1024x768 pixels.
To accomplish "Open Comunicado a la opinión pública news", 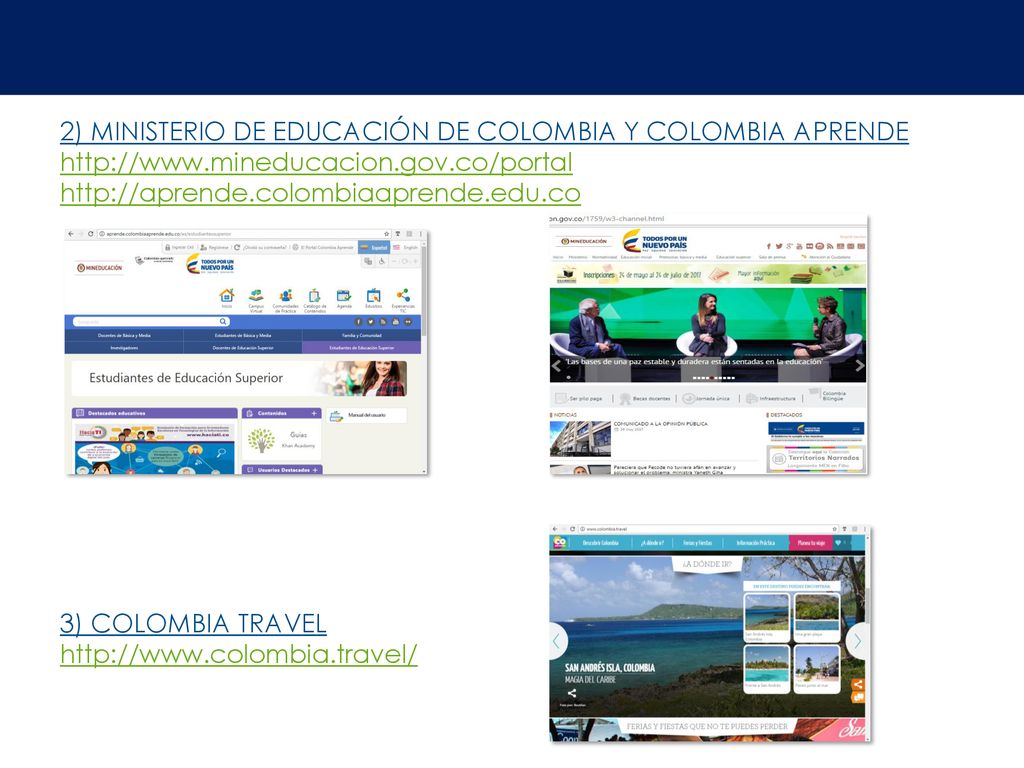I will point(660,424).
